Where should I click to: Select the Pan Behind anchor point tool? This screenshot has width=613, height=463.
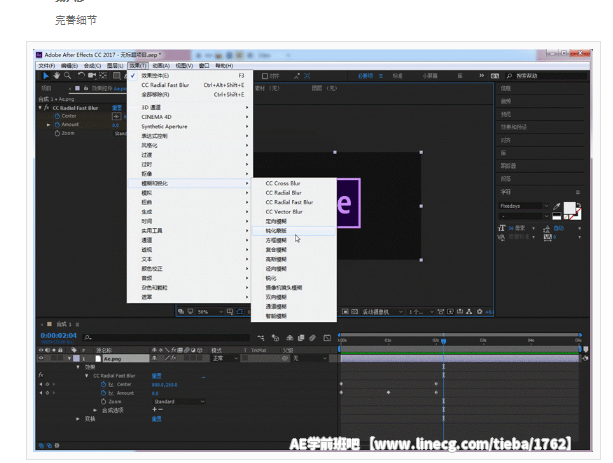pyautogui.click(x=103, y=75)
